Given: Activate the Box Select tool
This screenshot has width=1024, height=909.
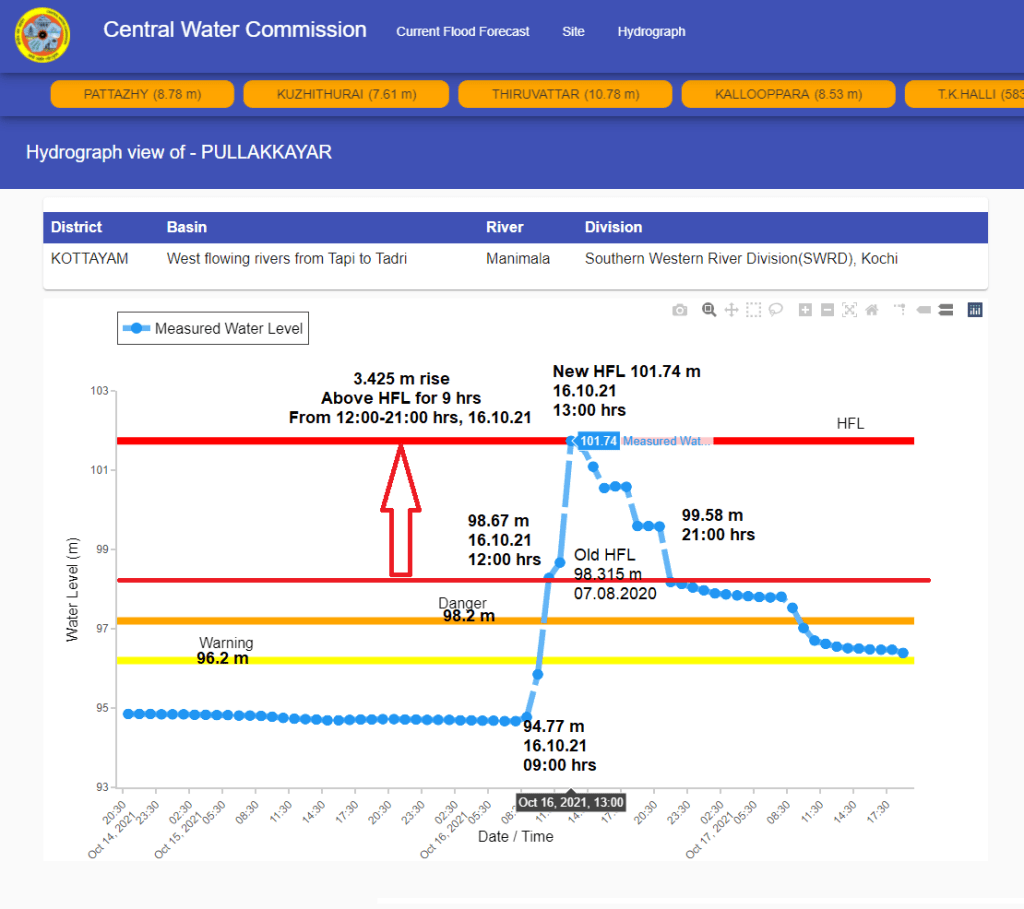Looking at the screenshot, I should point(753,310).
